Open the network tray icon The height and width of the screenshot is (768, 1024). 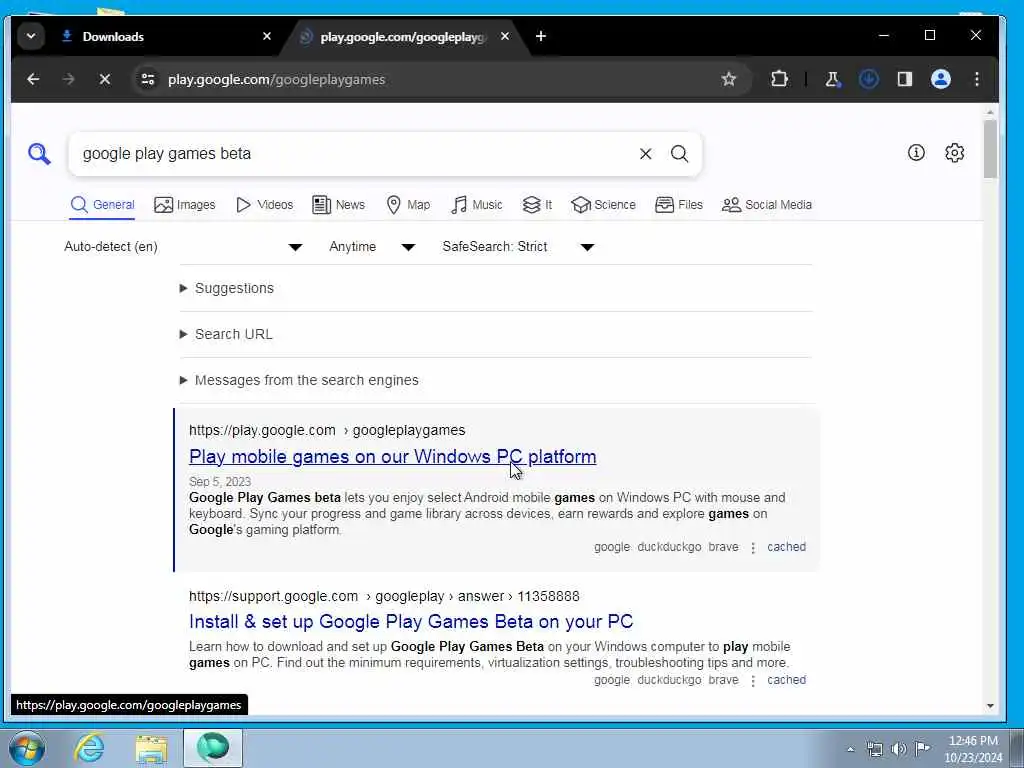[x=875, y=749]
